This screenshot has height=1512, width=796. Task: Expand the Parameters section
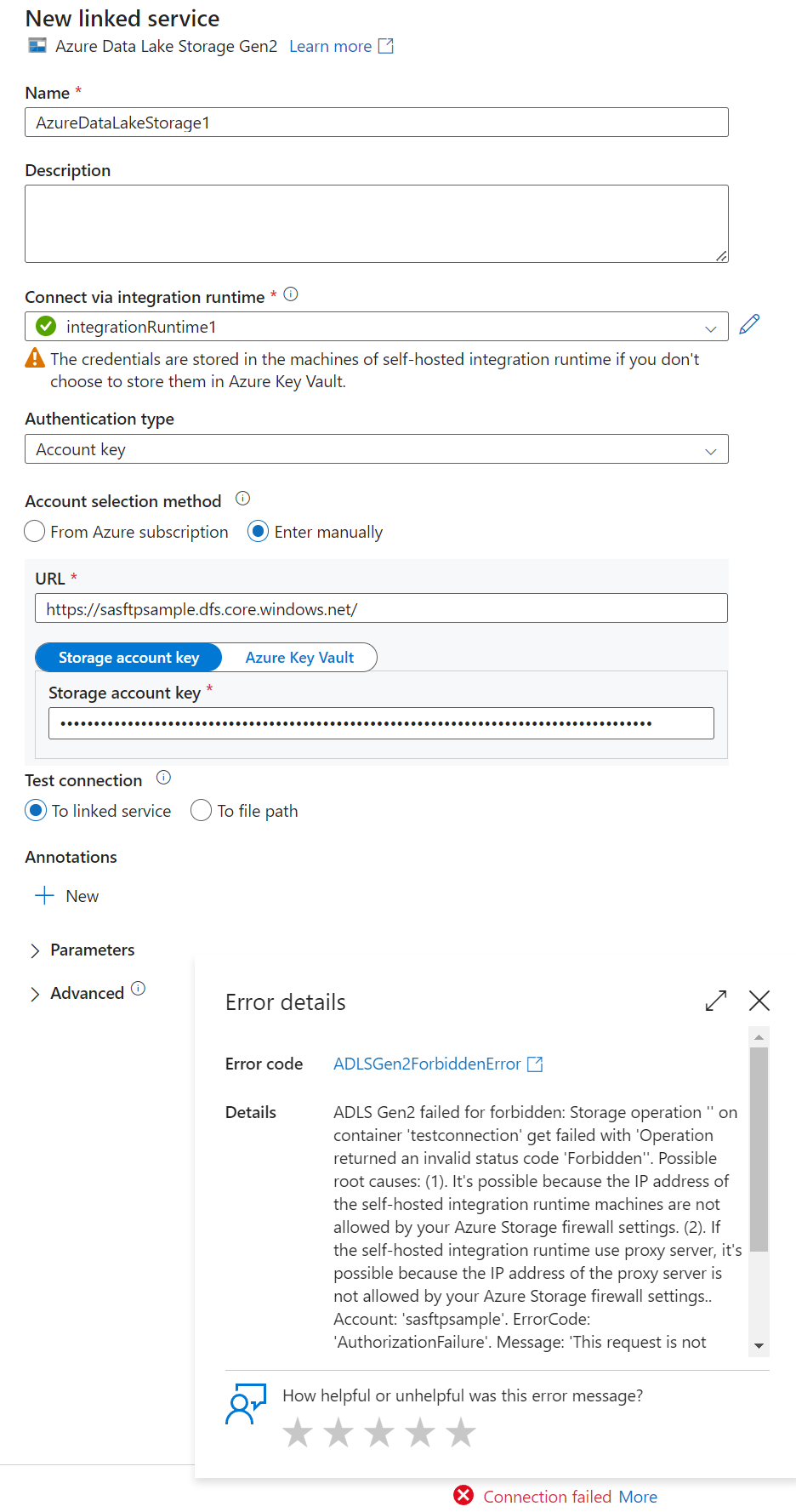(36, 950)
